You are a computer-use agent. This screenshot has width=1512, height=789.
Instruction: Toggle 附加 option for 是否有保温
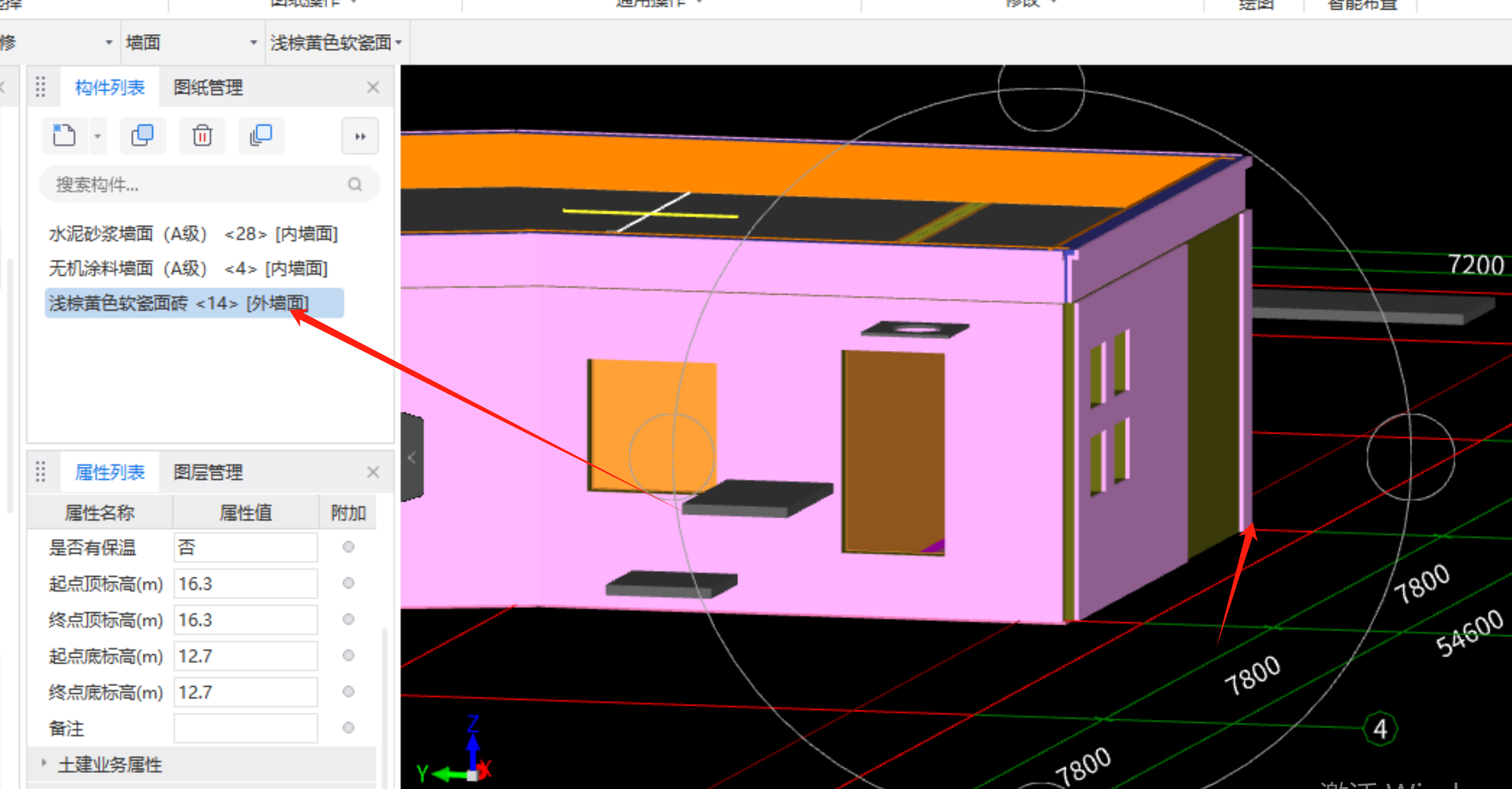pos(348,547)
